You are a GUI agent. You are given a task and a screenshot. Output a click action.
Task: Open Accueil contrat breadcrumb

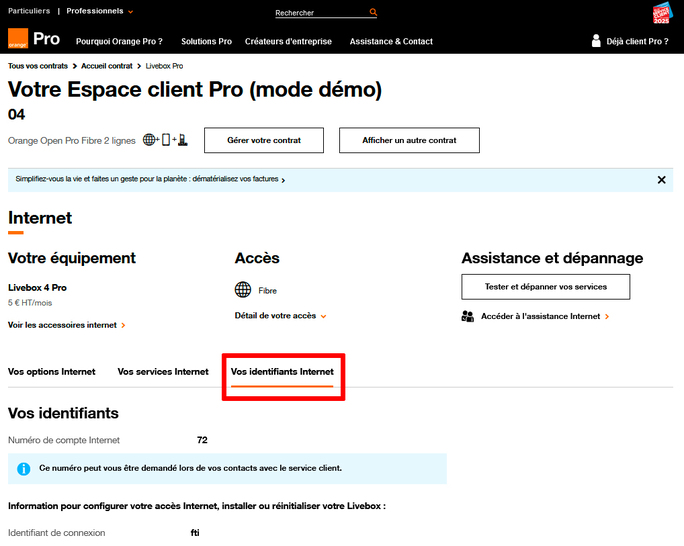click(106, 66)
